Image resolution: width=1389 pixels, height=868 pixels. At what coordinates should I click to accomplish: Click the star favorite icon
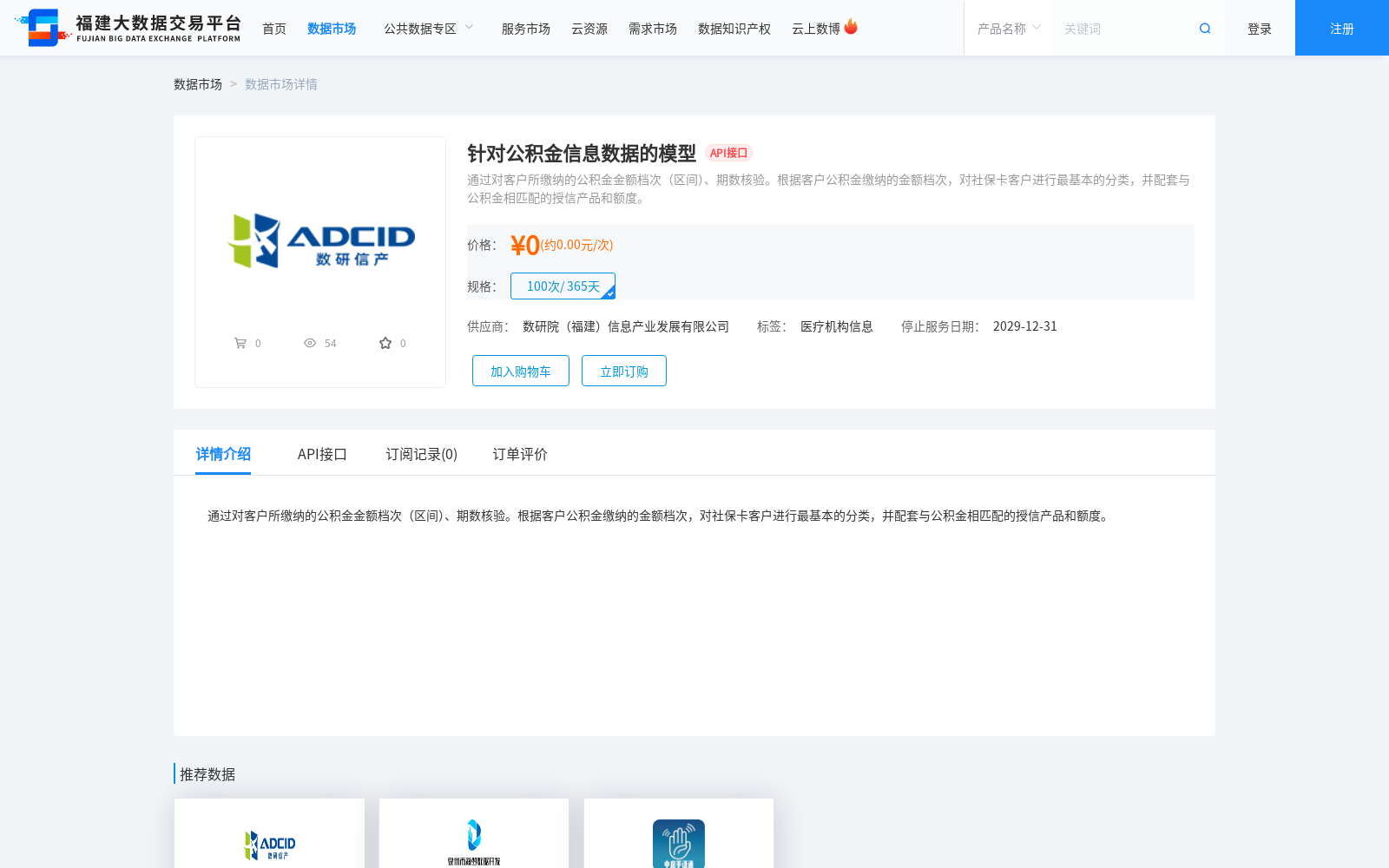385,343
